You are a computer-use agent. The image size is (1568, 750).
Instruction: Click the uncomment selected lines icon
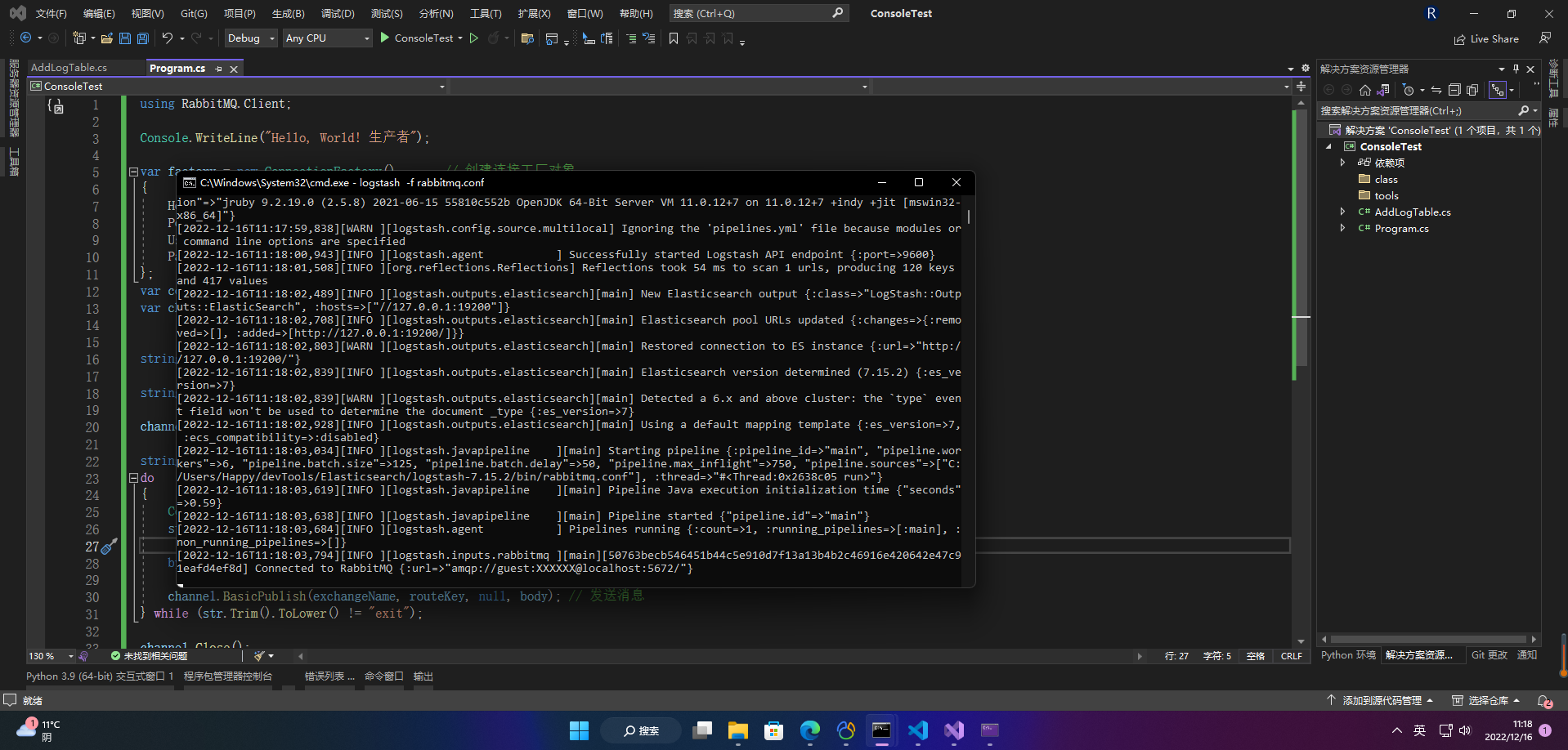[x=649, y=38]
